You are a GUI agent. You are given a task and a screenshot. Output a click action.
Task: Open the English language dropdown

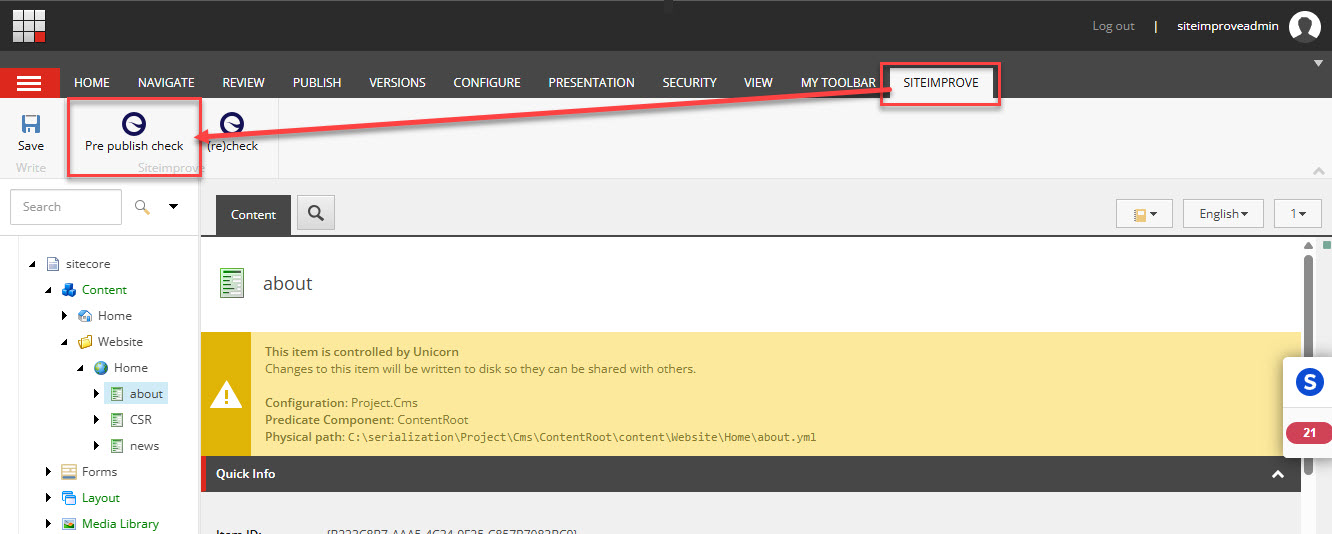click(x=1223, y=214)
